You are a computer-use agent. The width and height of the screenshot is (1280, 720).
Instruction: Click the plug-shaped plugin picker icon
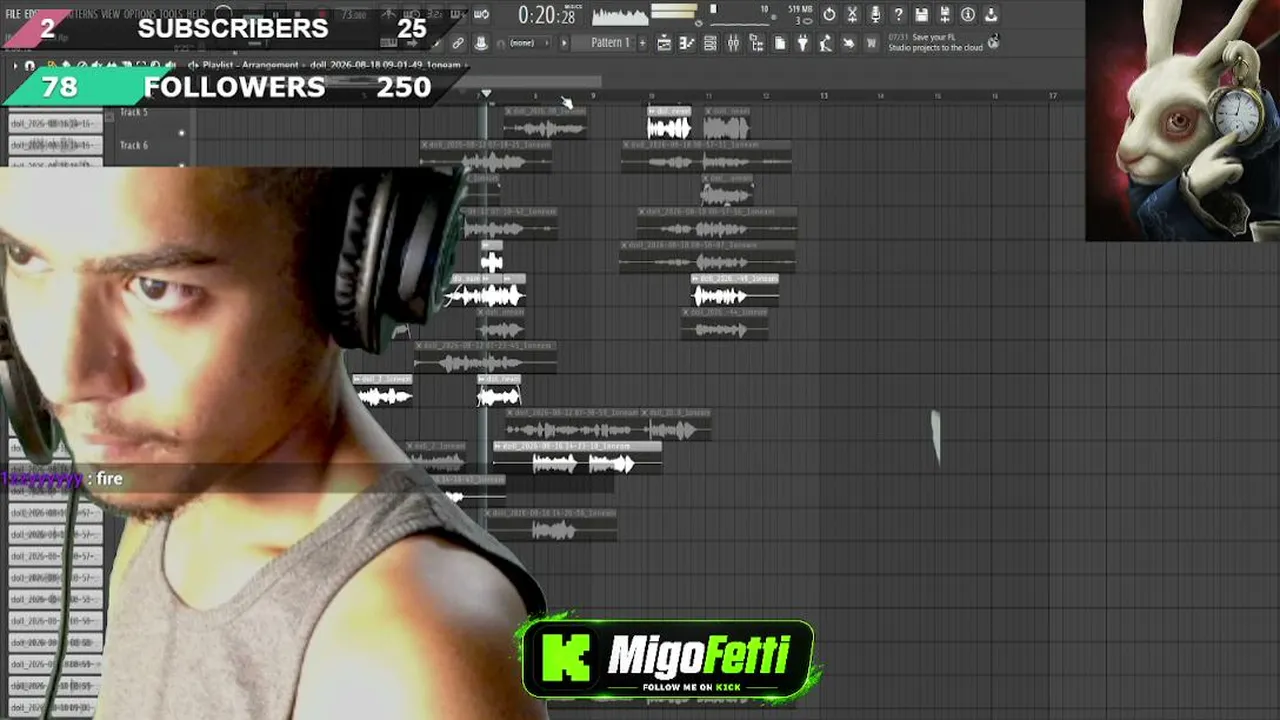(x=802, y=43)
